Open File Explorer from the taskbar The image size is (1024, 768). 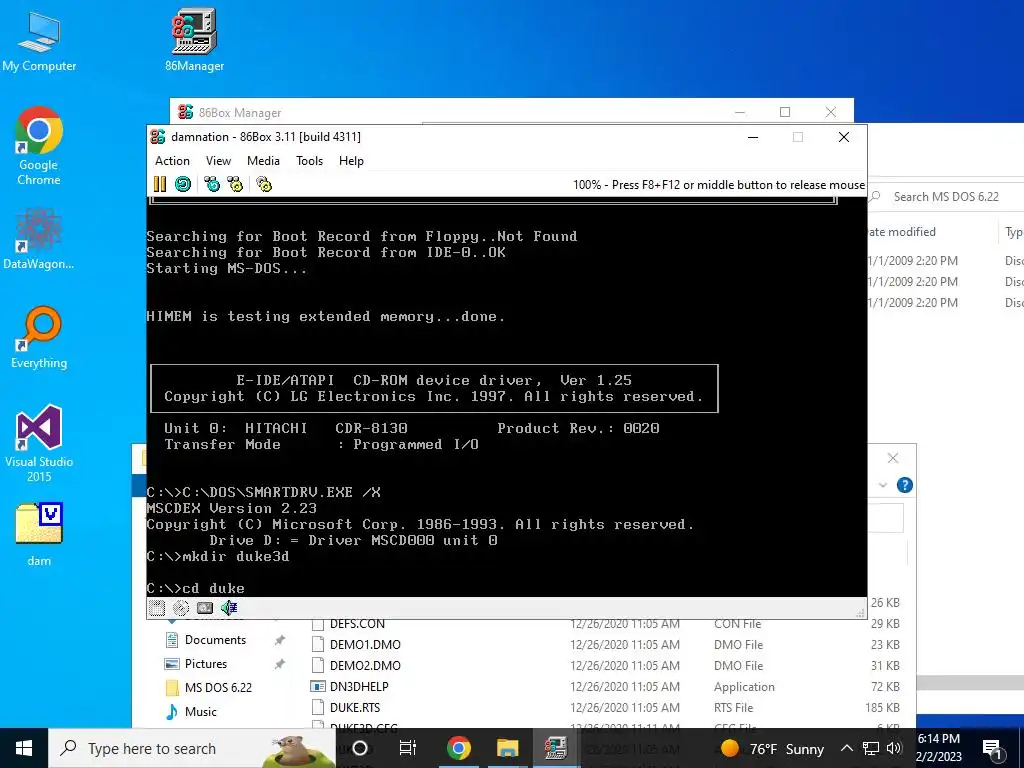click(507, 748)
